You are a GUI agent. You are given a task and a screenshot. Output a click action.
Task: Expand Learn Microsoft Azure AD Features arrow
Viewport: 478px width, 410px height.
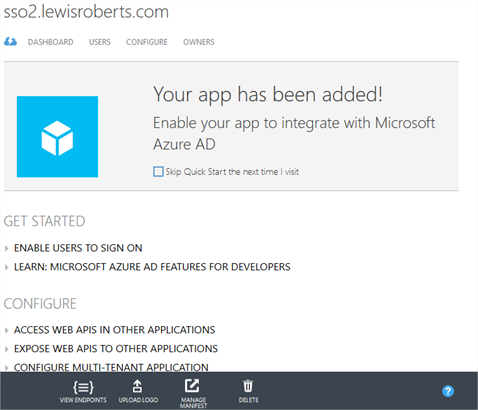[6, 267]
